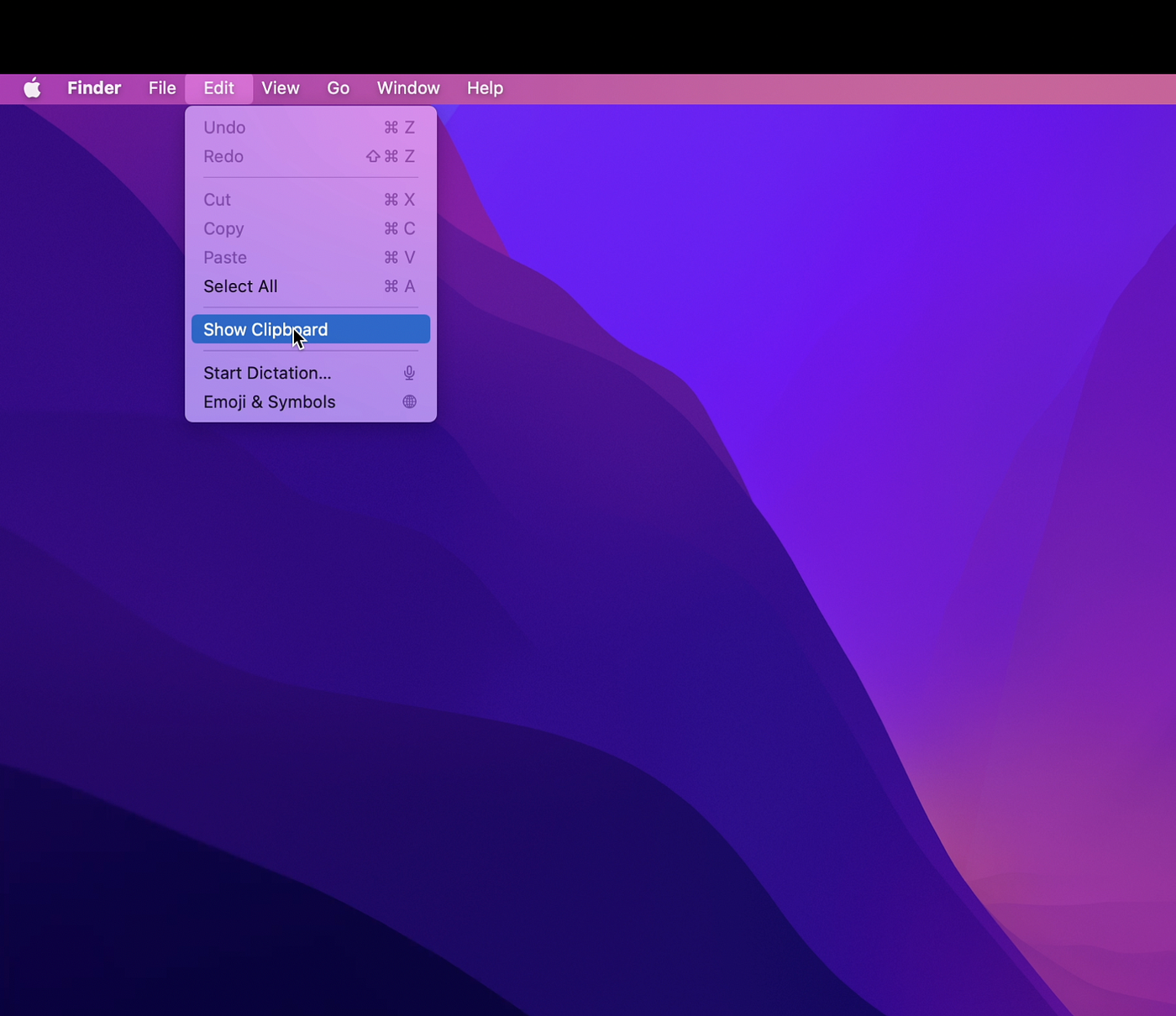Image resolution: width=1176 pixels, height=1016 pixels.
Task: Open the Help menu
Action: [485, 88]
